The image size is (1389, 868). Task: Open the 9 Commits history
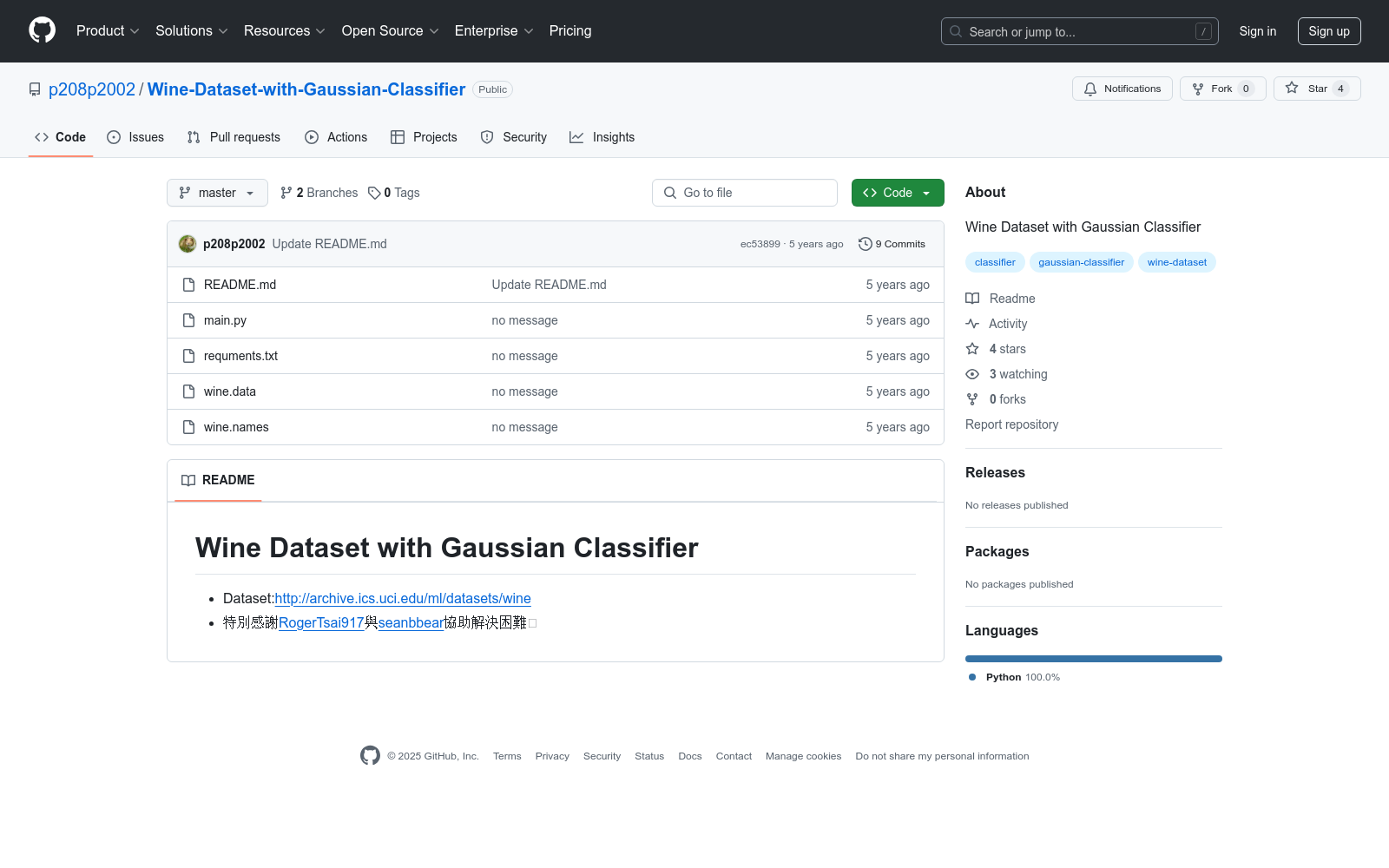[892, 244]
